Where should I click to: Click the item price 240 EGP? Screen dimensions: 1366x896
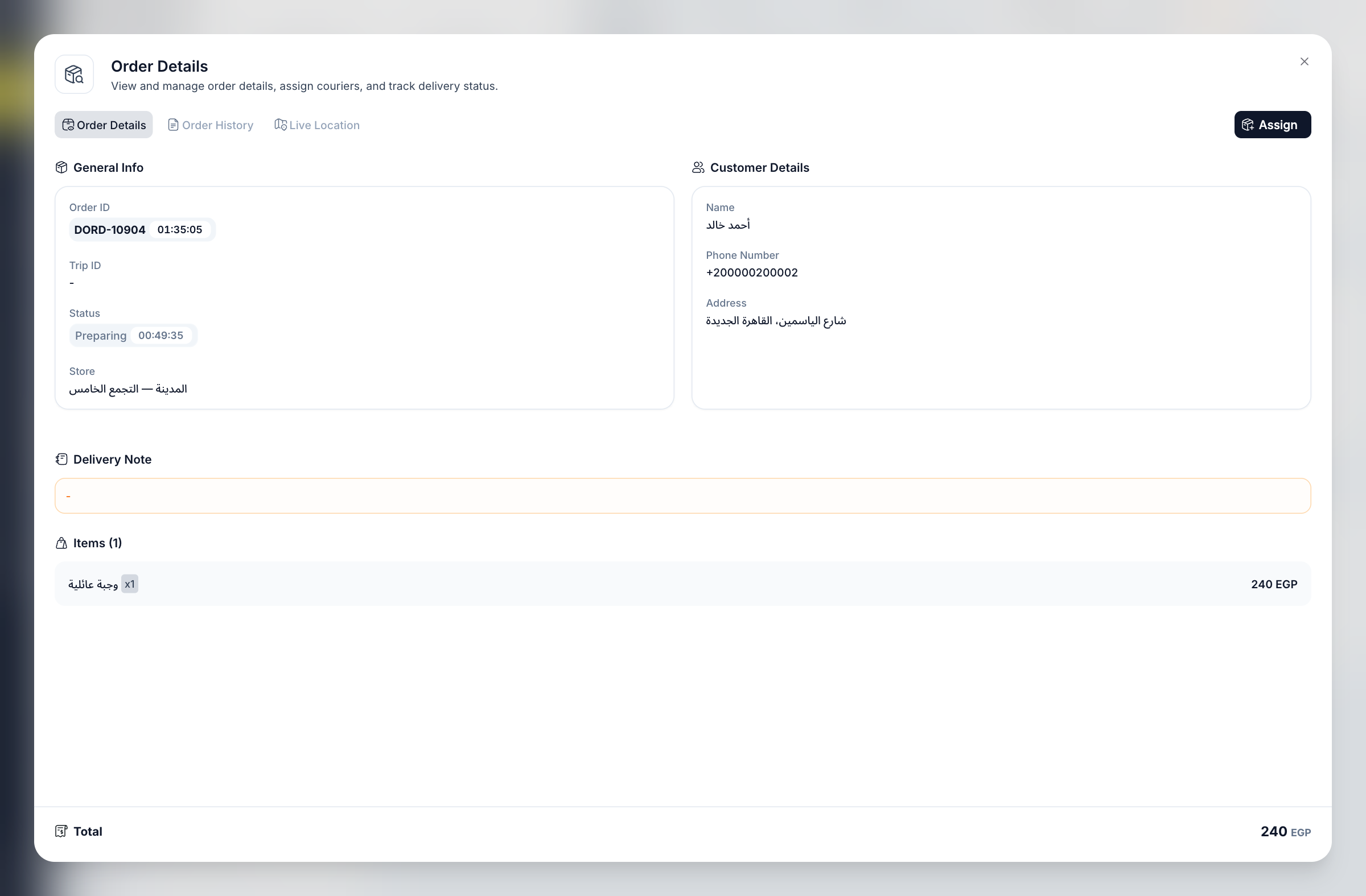[1274, 584]
